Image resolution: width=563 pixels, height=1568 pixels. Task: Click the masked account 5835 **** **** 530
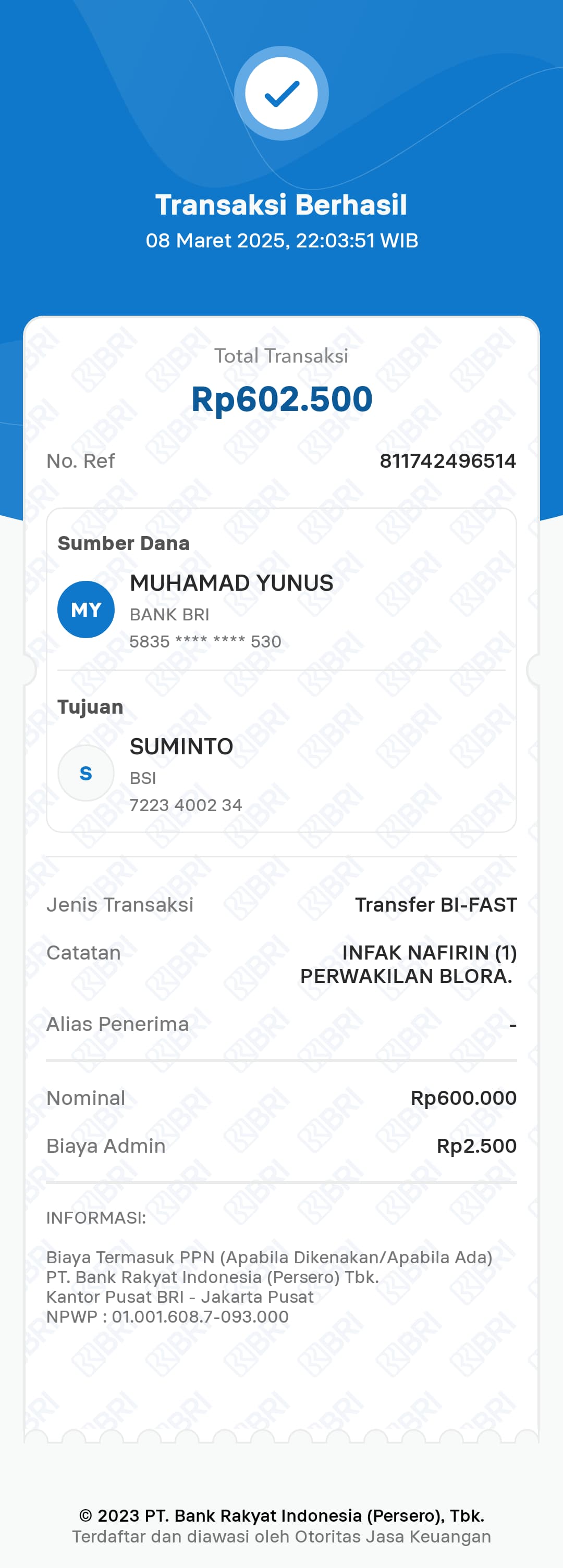pos(205,642)
